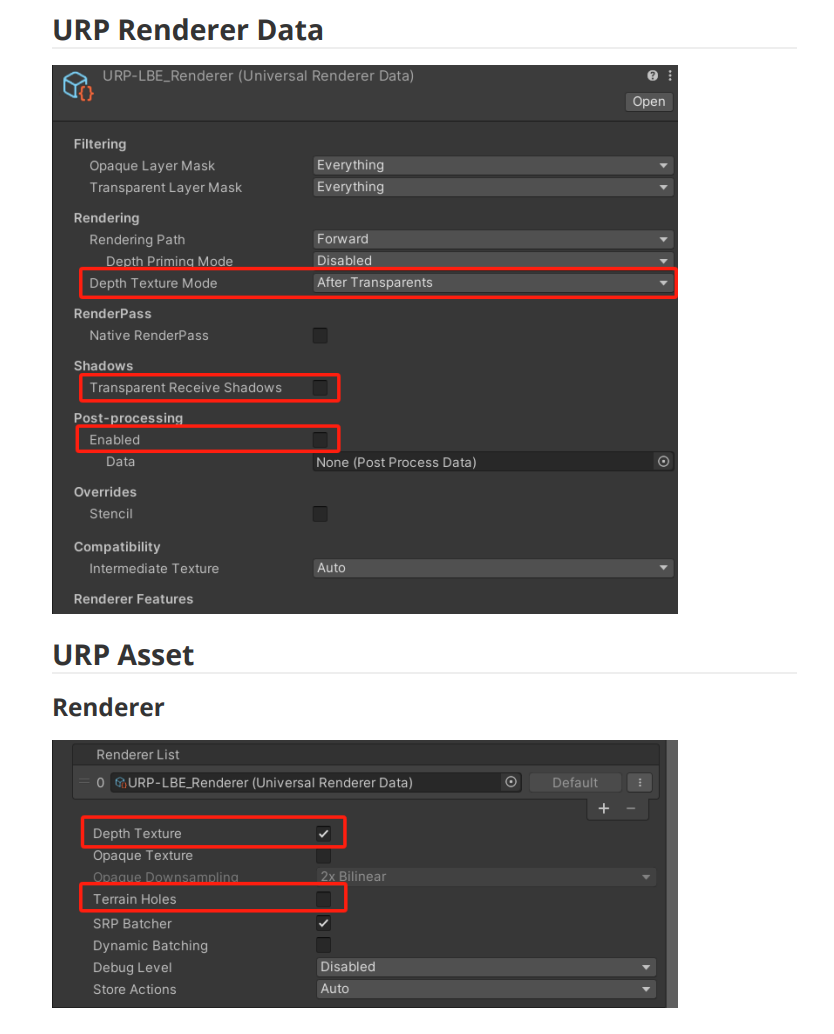Click the vertical scrollbar of the URP Asset panel

tap(672, 873)
